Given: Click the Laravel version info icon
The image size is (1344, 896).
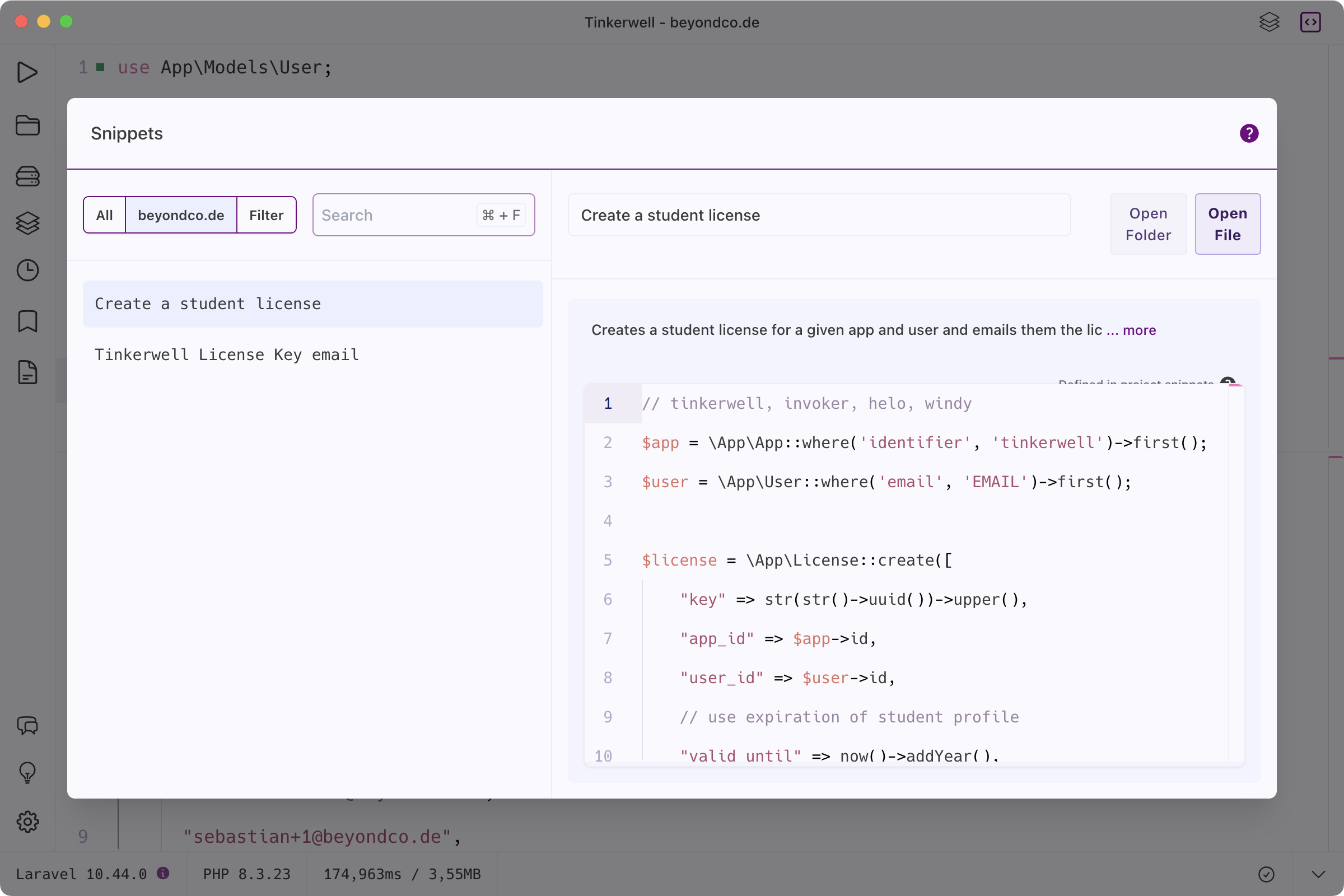Looking at the screenshot, I should click(163, 873).
